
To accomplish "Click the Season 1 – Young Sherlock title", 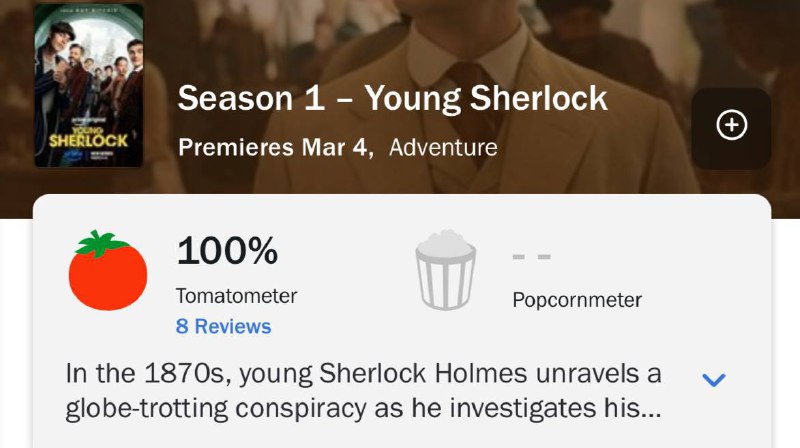I will pos(392,98).
